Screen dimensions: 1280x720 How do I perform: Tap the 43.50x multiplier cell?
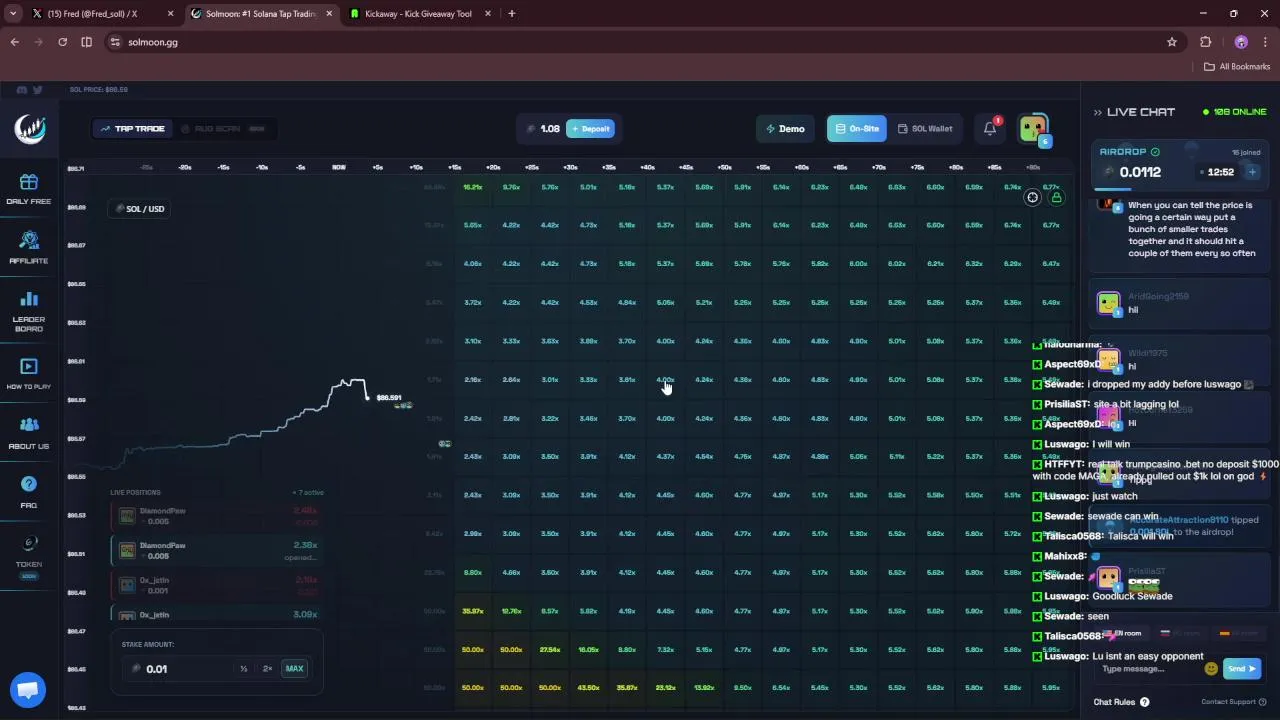coord(588,688)
